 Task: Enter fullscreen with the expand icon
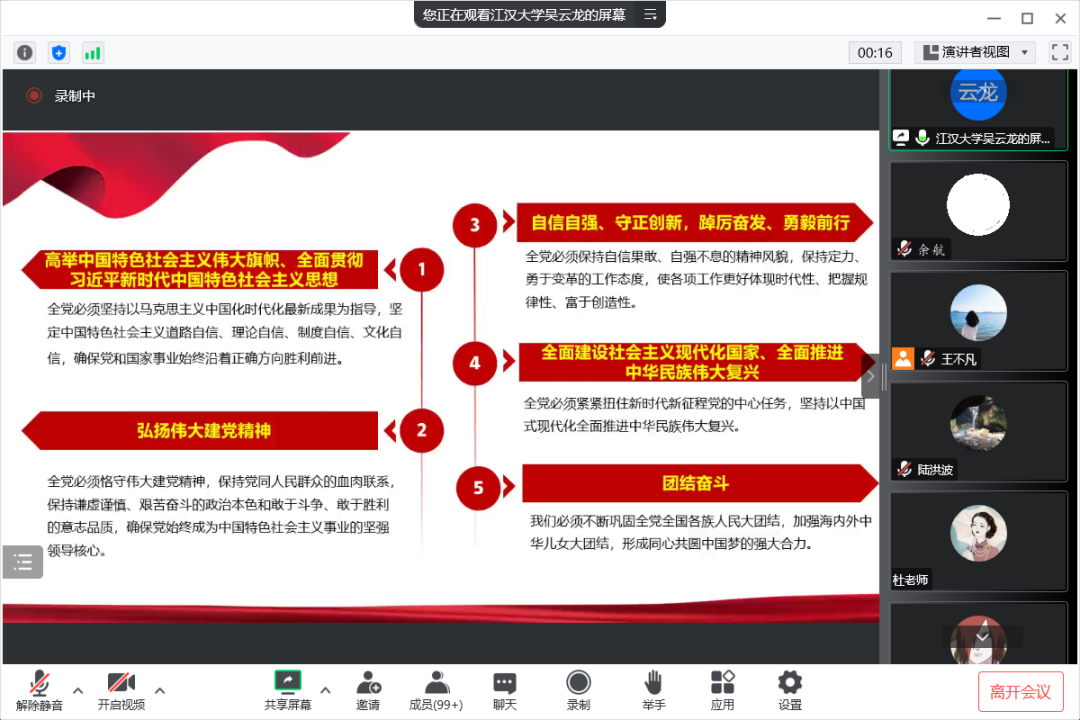pos(1059,51)
